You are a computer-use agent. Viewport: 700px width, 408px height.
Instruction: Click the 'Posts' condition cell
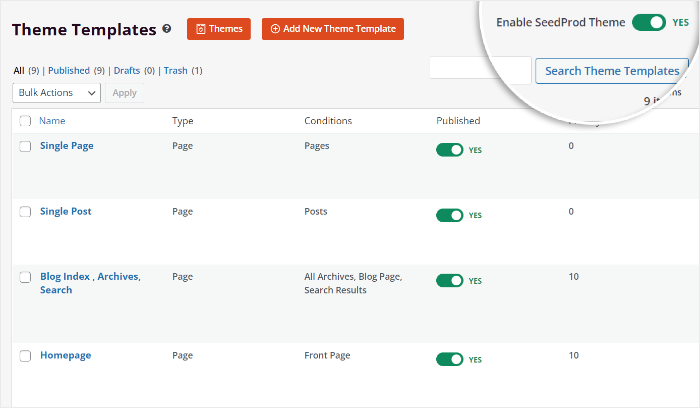pos(316,212)
